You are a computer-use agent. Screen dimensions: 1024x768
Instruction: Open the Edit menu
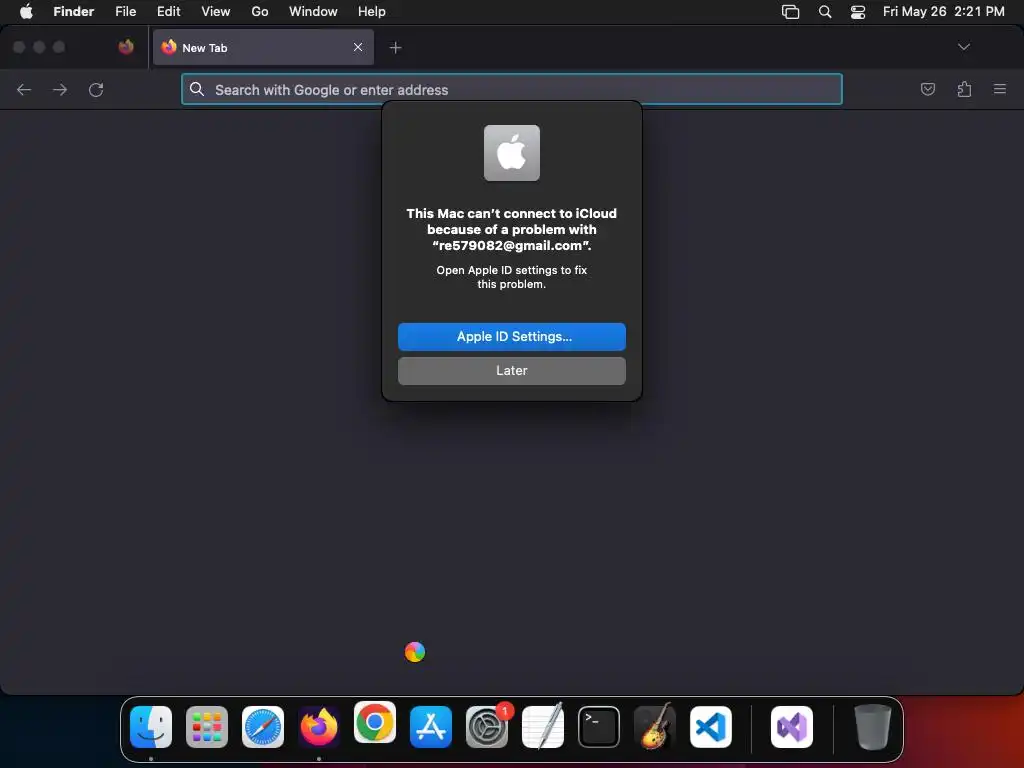(168, 11)
